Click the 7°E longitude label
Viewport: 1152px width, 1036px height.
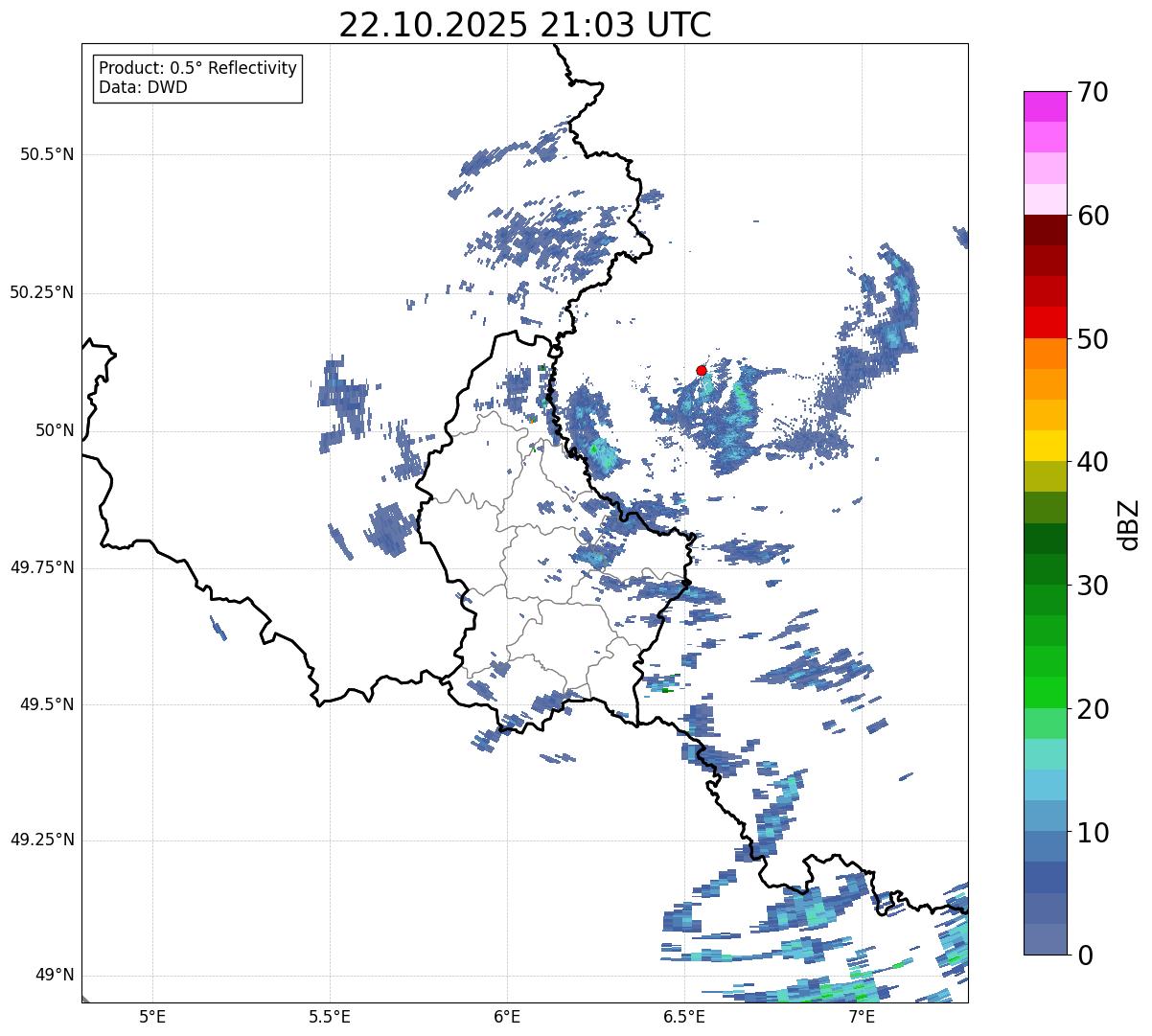[x=862, y=1016]
